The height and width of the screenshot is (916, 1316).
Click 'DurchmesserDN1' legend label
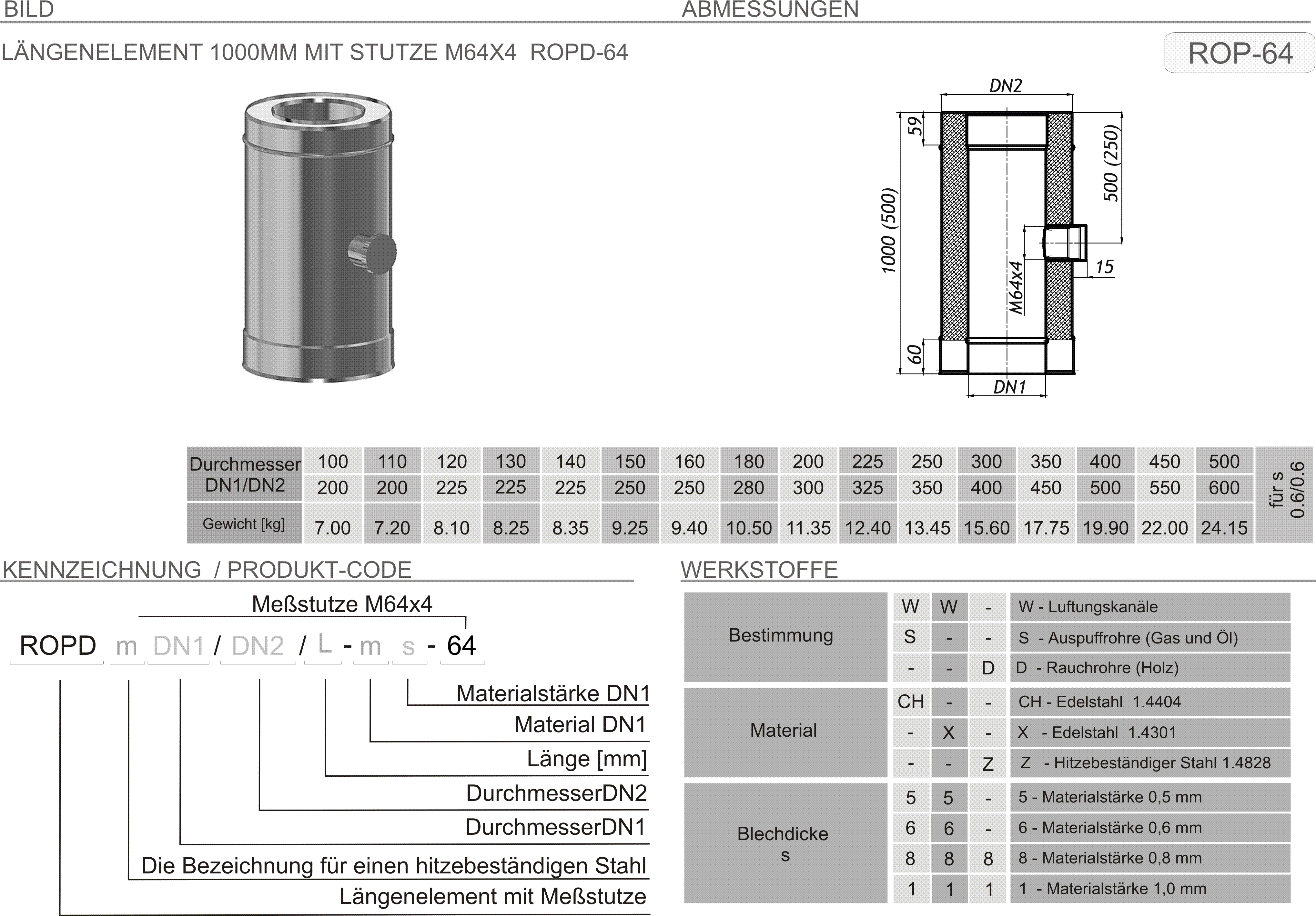tap(555, 827)
